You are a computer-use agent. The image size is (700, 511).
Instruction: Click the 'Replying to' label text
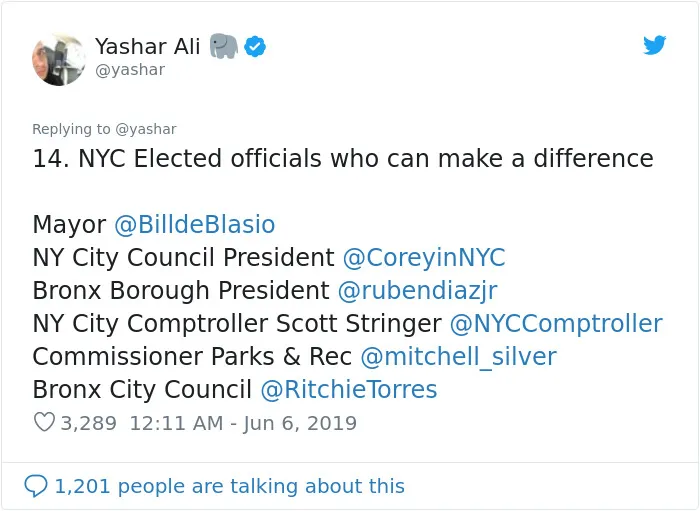coord(71,129)
